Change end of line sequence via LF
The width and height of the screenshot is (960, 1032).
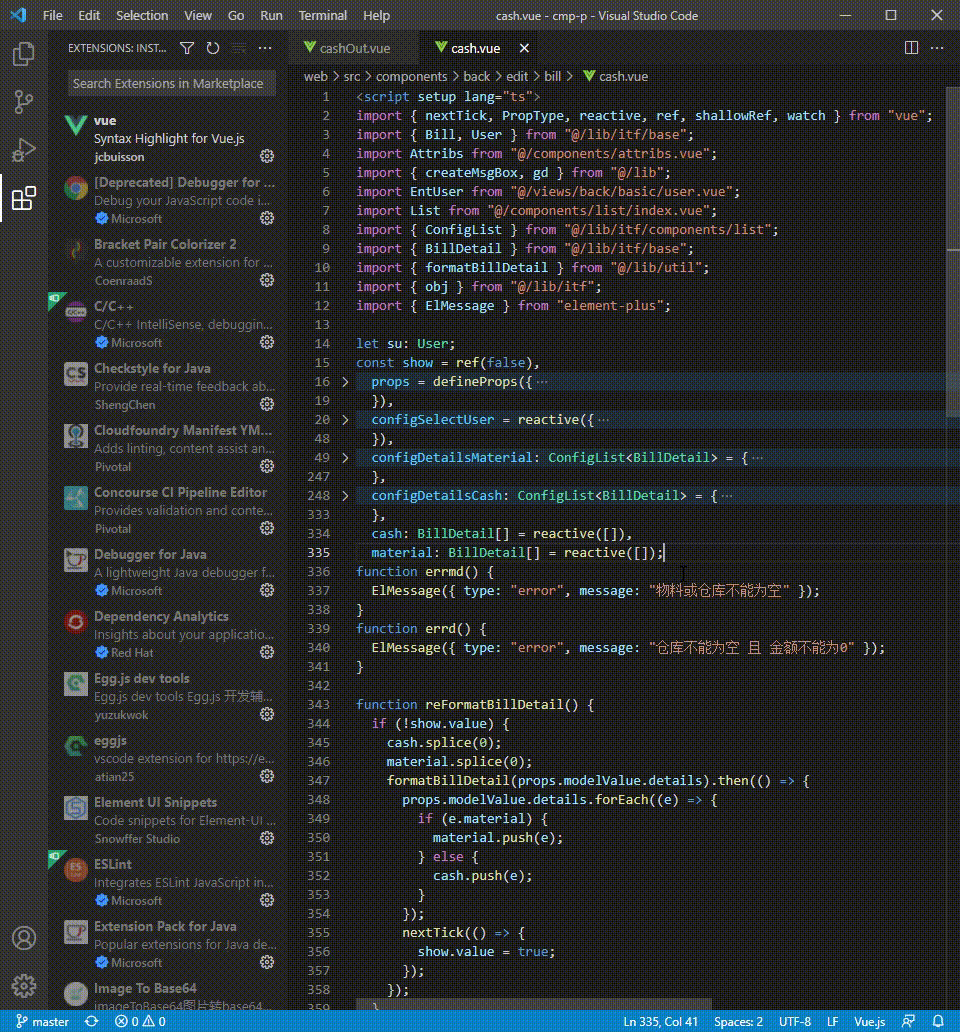[832, 1021]
